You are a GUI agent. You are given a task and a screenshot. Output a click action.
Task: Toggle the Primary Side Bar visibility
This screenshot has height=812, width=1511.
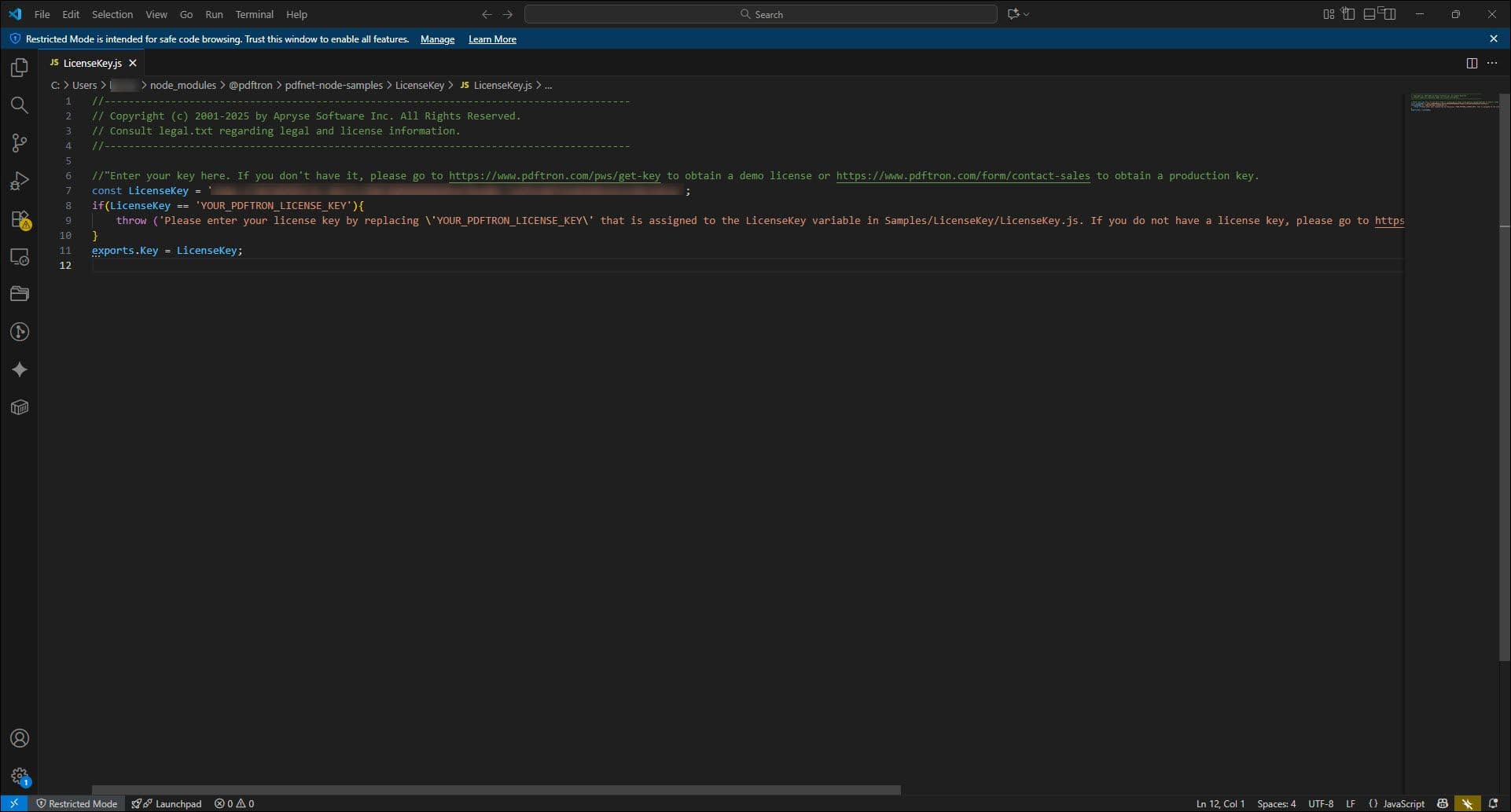pos(1349,13)
